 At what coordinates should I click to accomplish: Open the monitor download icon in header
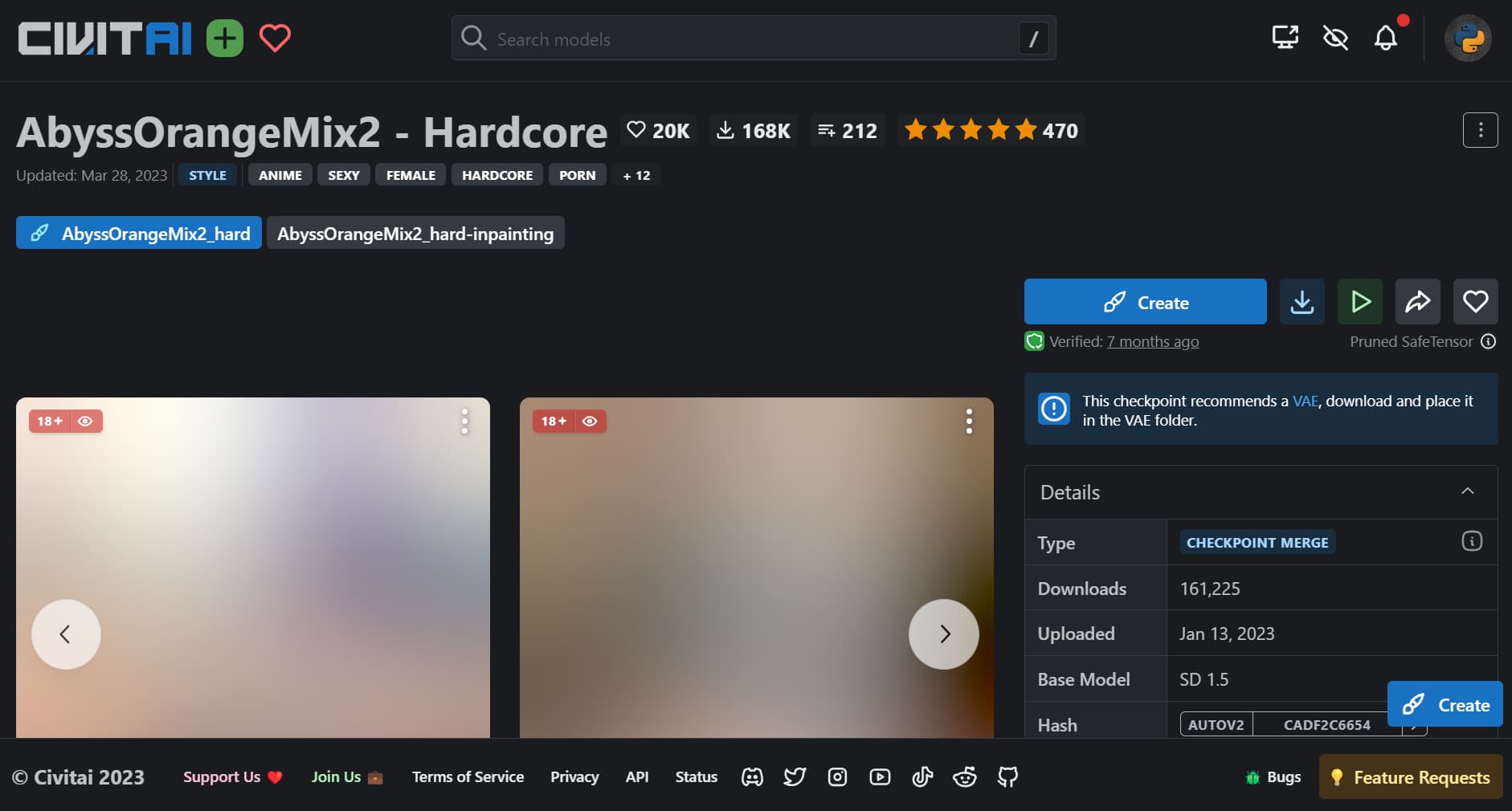(1285, 38)
